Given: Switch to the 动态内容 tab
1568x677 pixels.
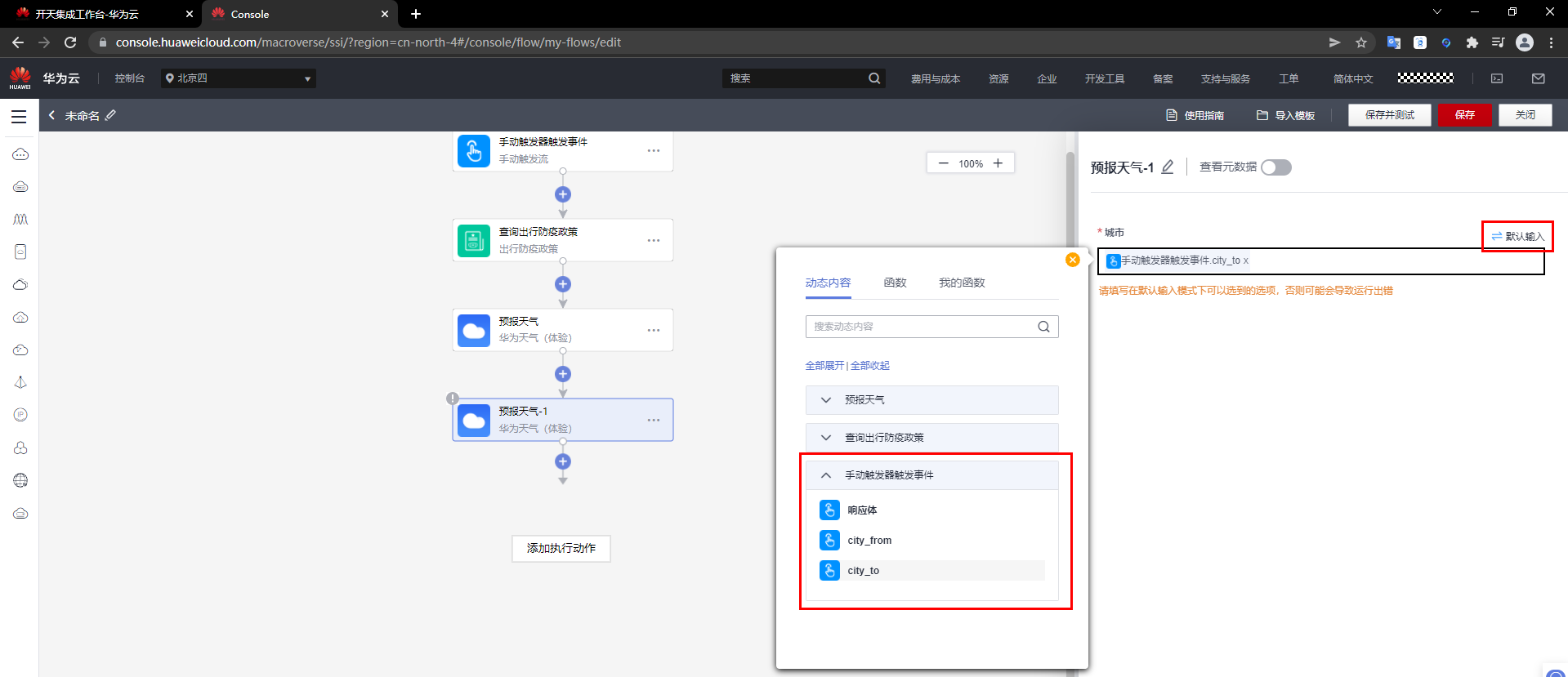Looking at the screenshot, I should (828, 283).
